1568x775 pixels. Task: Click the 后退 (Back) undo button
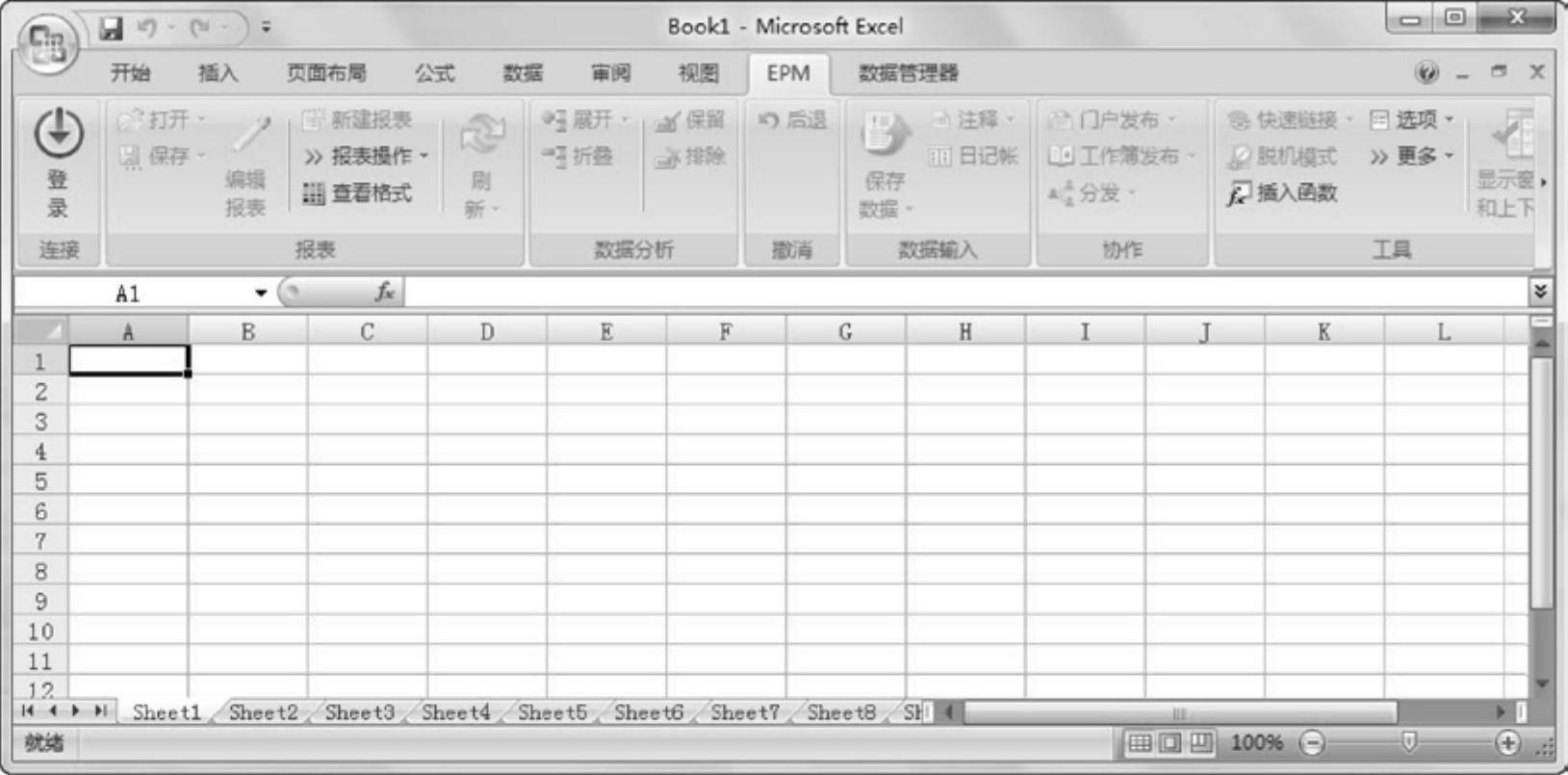click(792, 119)
